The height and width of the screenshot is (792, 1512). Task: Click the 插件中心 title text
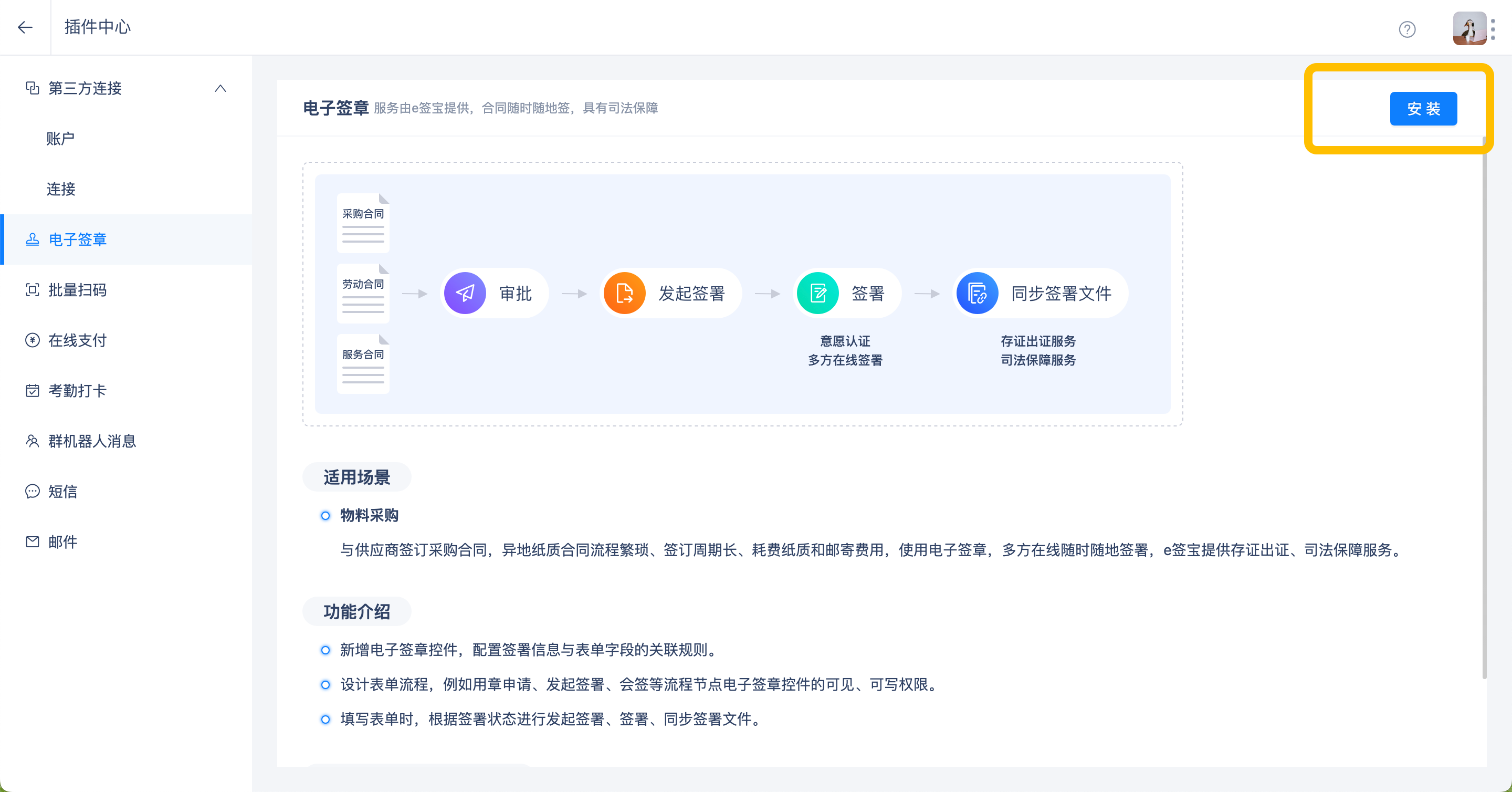pyautogui.click(x=98, y=27)
